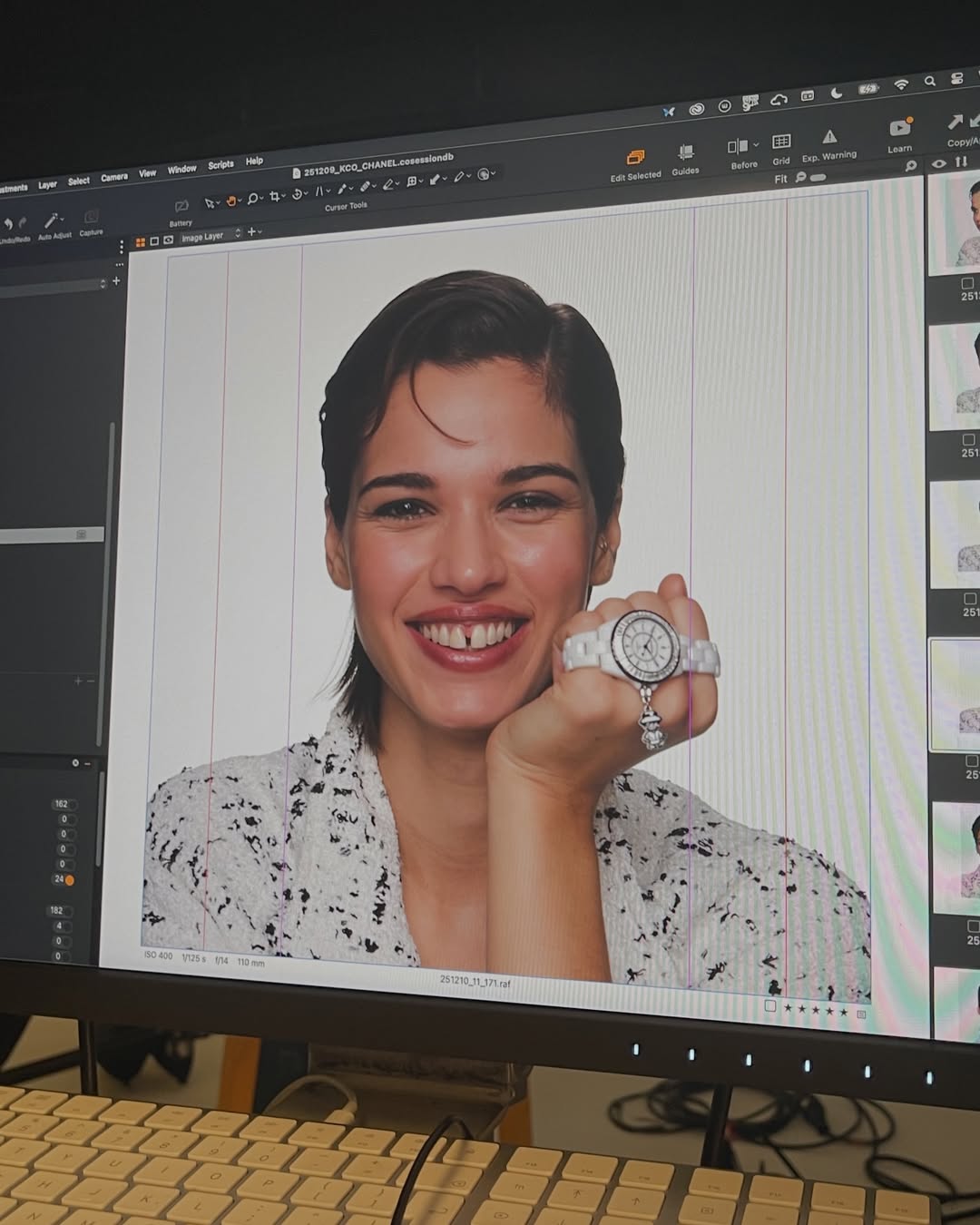Open the Camera menu

[x=113, y=178]
